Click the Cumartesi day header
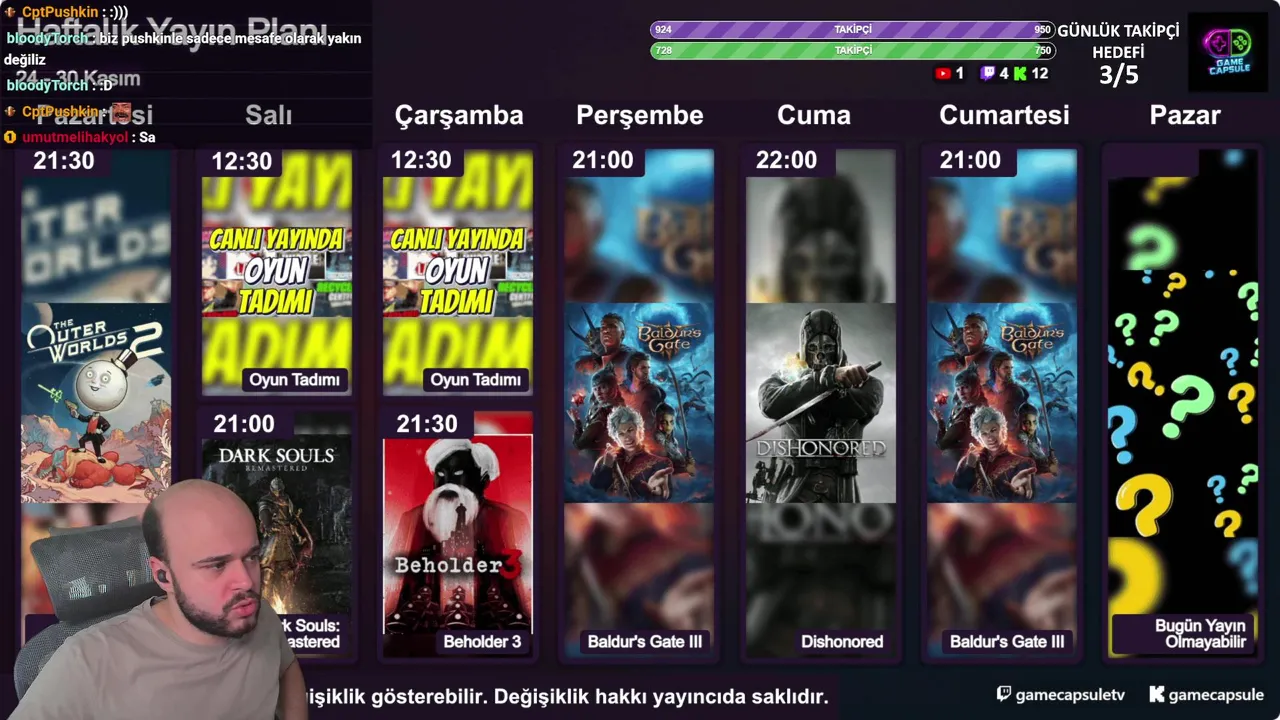The image size is (1280, 720). 1004,115
